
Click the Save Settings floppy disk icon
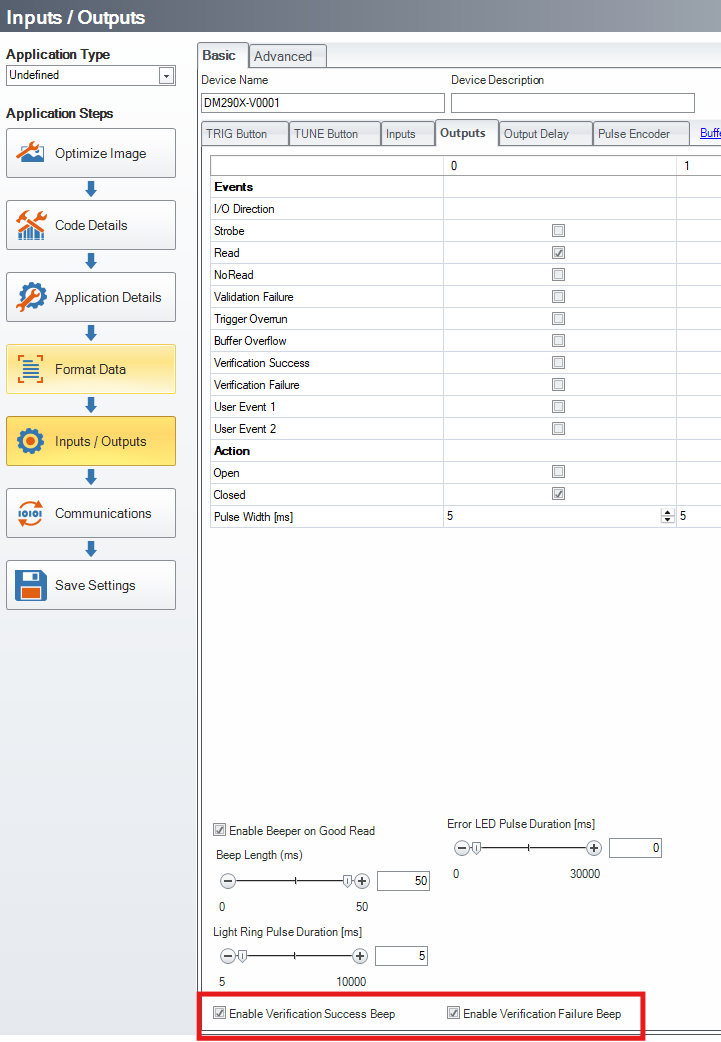[31, 586]
